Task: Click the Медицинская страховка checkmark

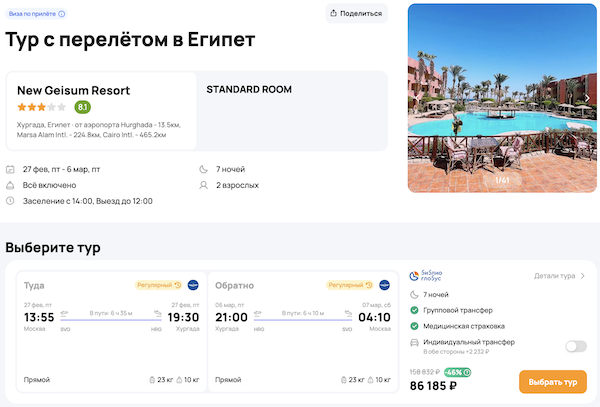Action: [x=415, y=325]
